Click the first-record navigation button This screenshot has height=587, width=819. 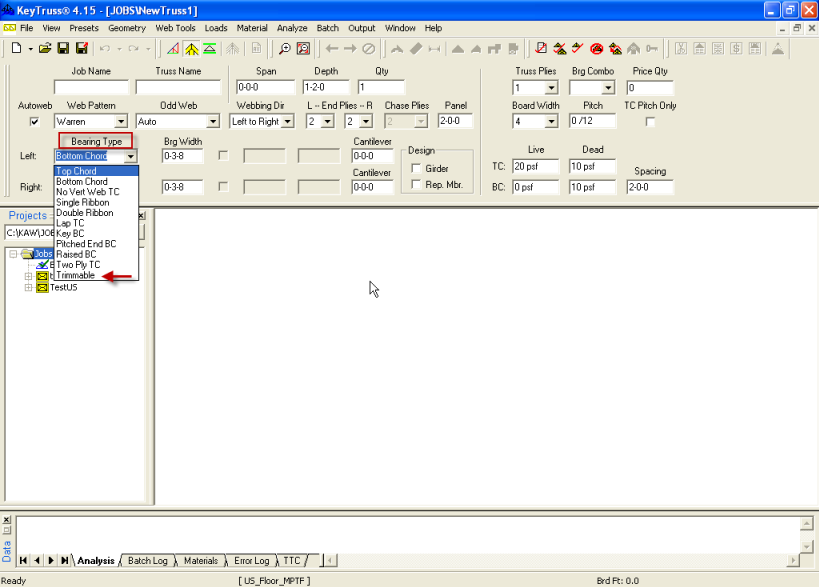pos(23,560)
